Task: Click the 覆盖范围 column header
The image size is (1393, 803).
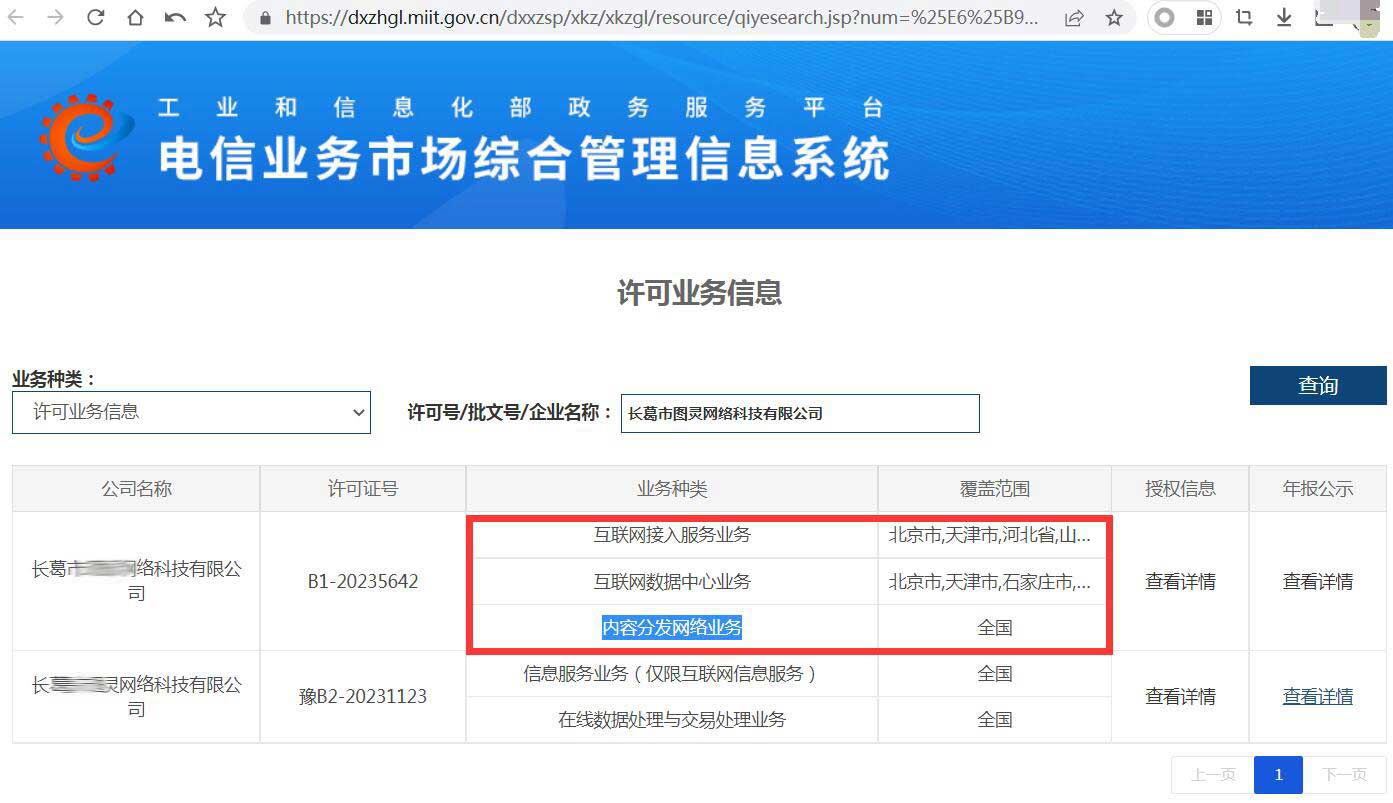Action: pyautogui.click(x=995, y=489)
